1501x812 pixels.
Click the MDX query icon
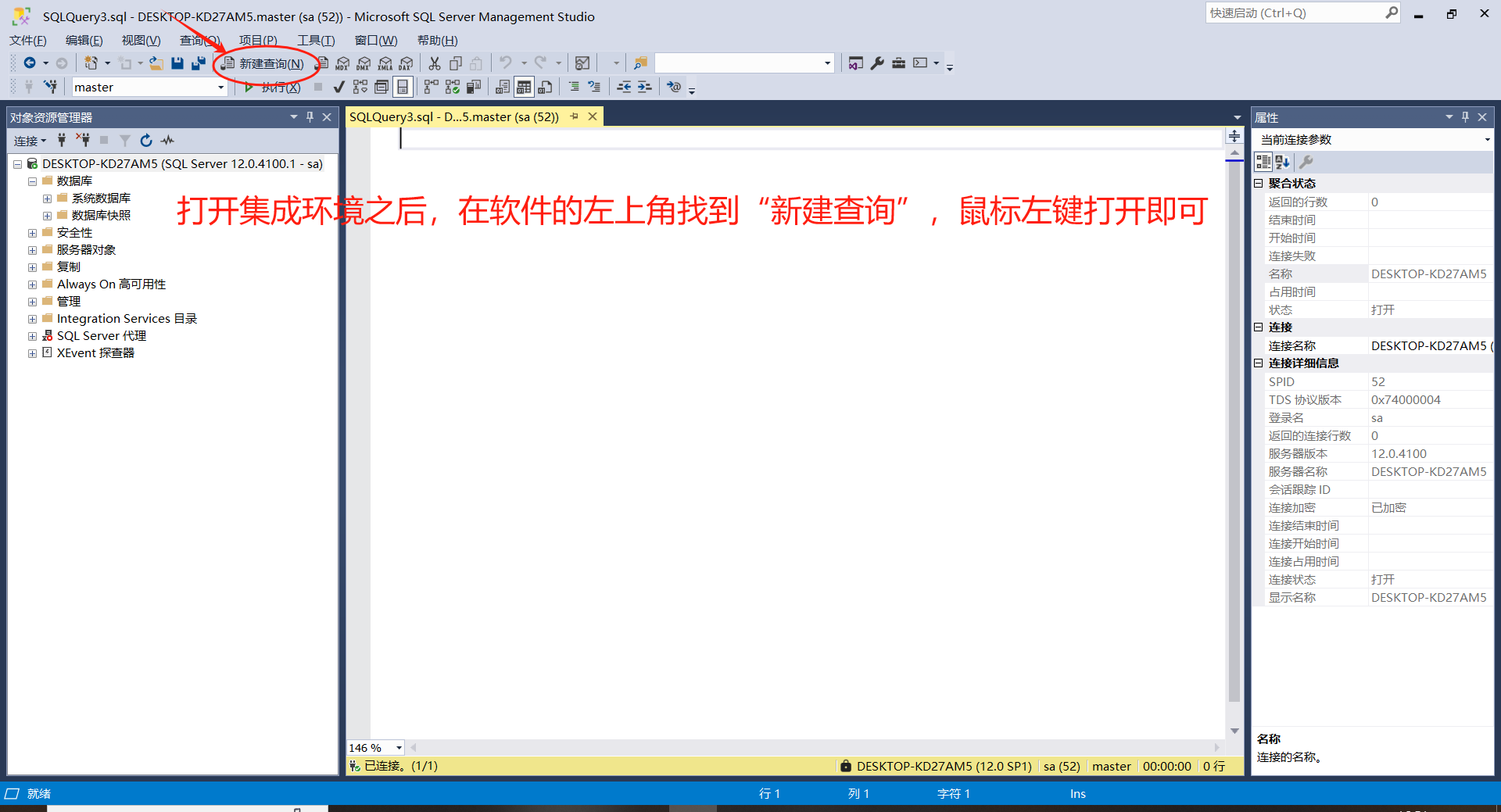tap(342, 63)
